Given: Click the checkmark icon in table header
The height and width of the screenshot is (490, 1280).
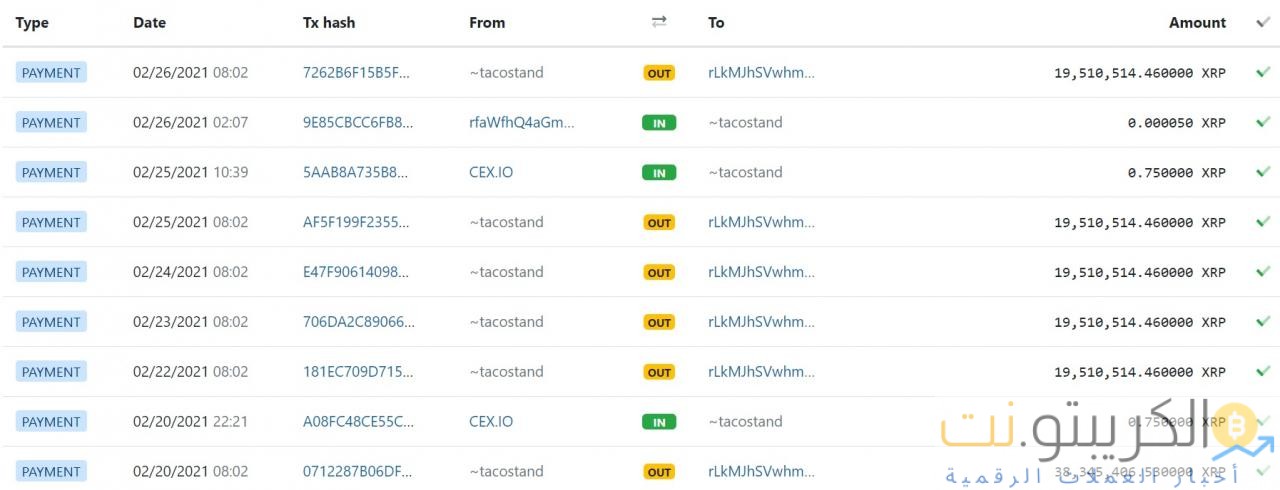Looking at the screenshot, I should point(1263,22).
